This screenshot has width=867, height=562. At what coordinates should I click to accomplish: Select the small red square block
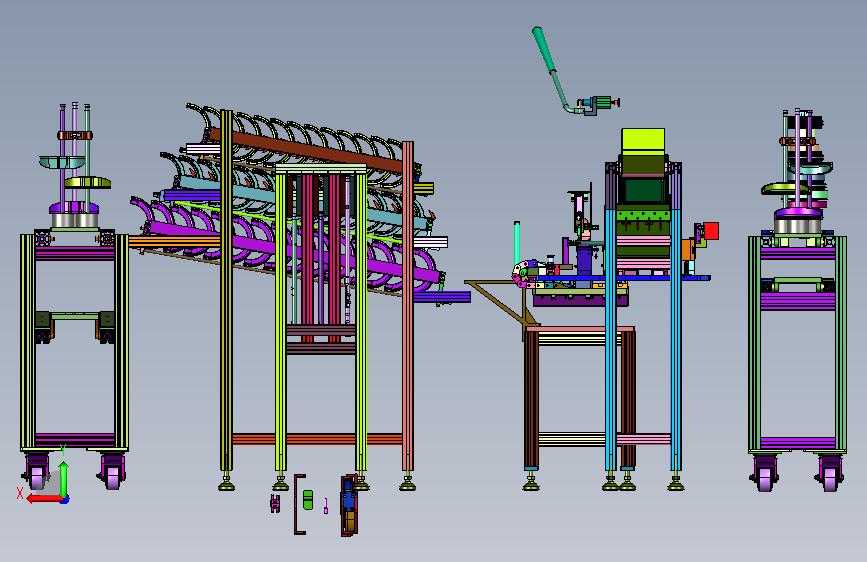[x=711, y=231]
